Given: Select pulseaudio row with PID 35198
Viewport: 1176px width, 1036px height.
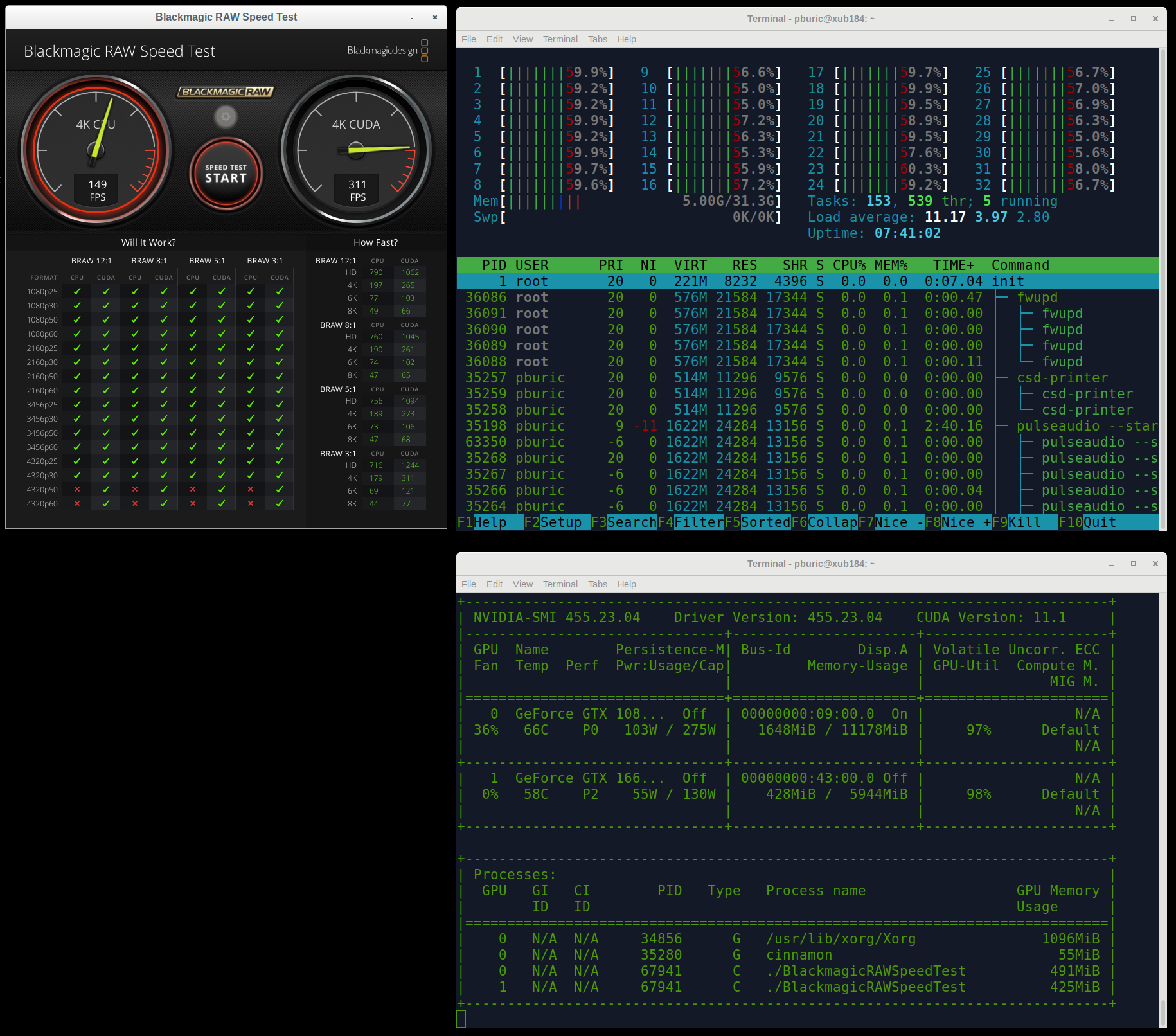Looking at the screenshot, I should pyautogui.click(x=807, y=426).
